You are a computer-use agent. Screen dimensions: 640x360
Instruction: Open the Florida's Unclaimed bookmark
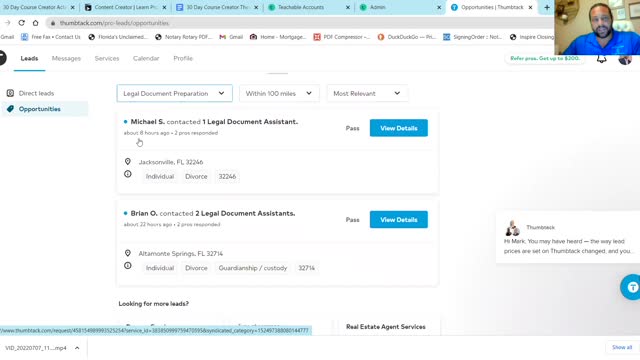(118, 37)
